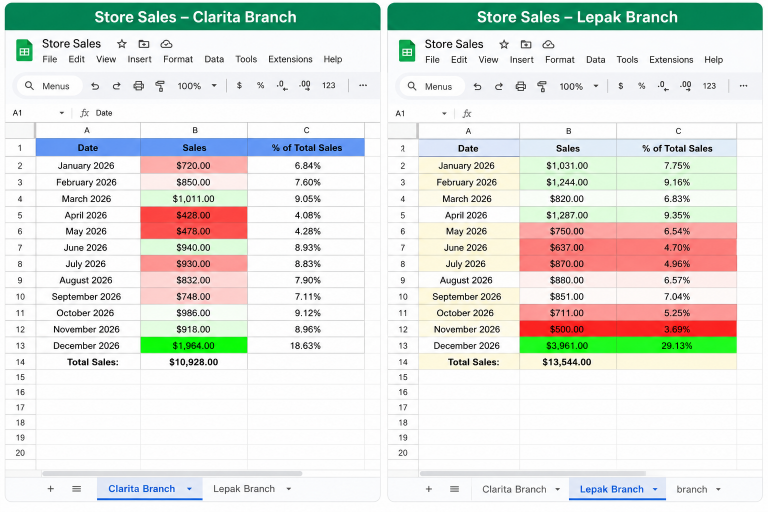The width and height of the screenshot is (768, 512).
Task: Select December sales cell $1,964.00 in Clarita sheet
Action: point(194,345)
